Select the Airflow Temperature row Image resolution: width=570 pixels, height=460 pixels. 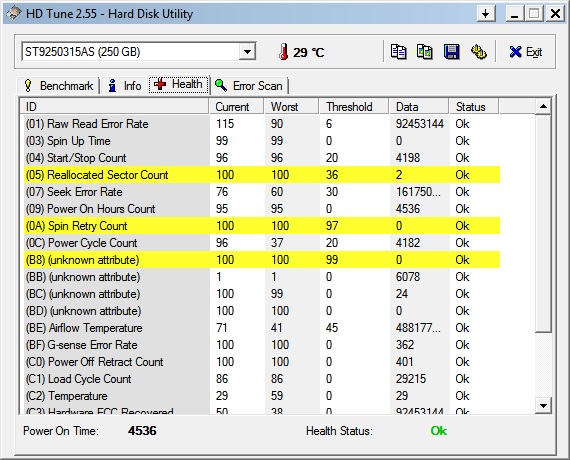262,328
